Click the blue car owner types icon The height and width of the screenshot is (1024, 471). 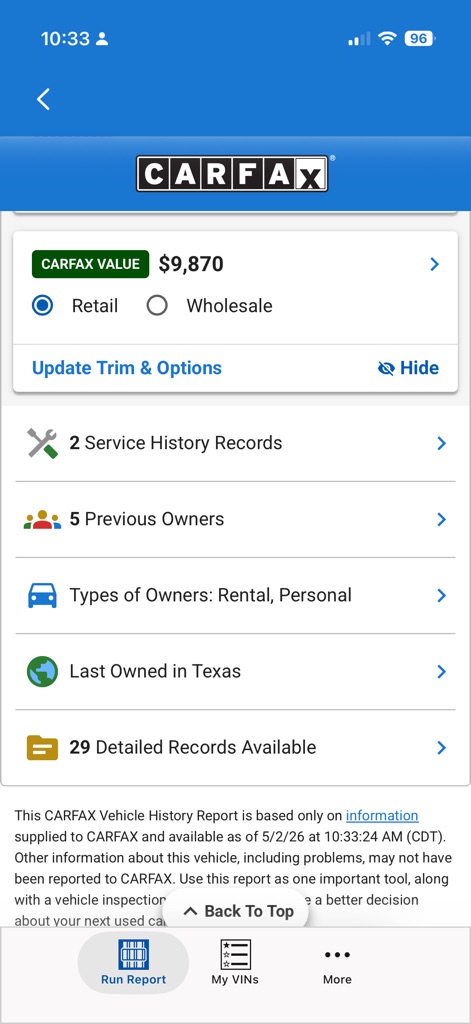[42, 596]
